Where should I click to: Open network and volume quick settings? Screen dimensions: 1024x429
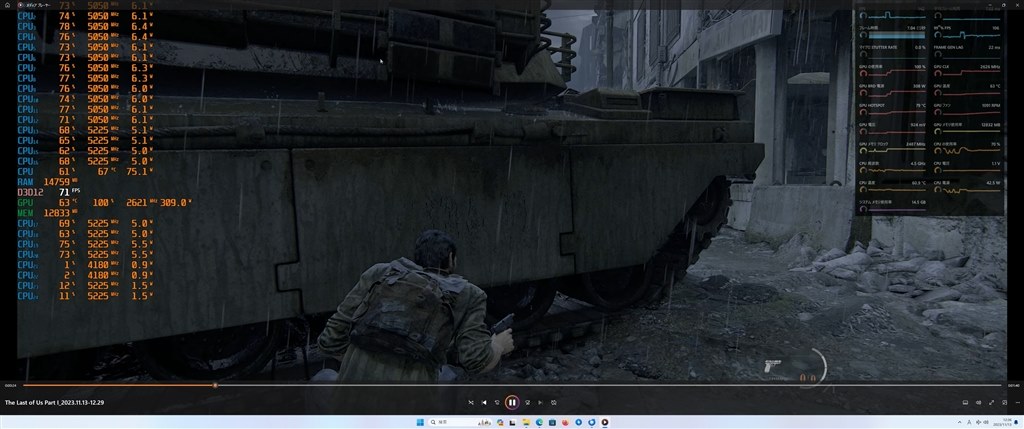(x=982, y=422)
